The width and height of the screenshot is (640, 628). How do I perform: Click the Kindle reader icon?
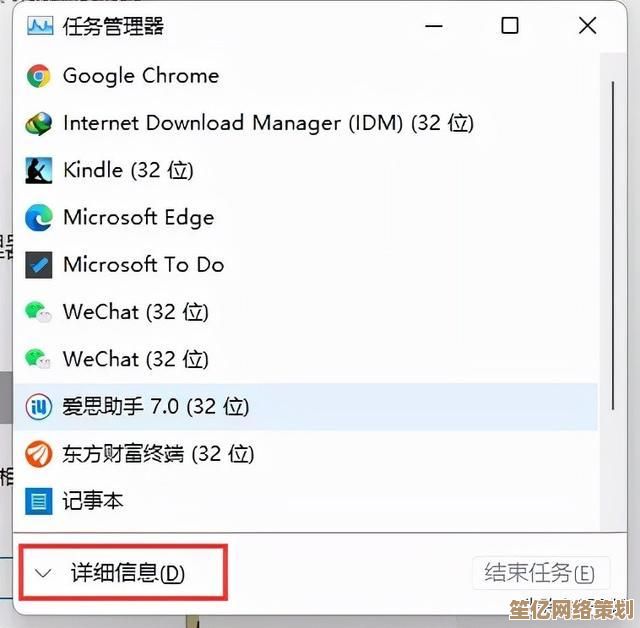coord(39,171)
